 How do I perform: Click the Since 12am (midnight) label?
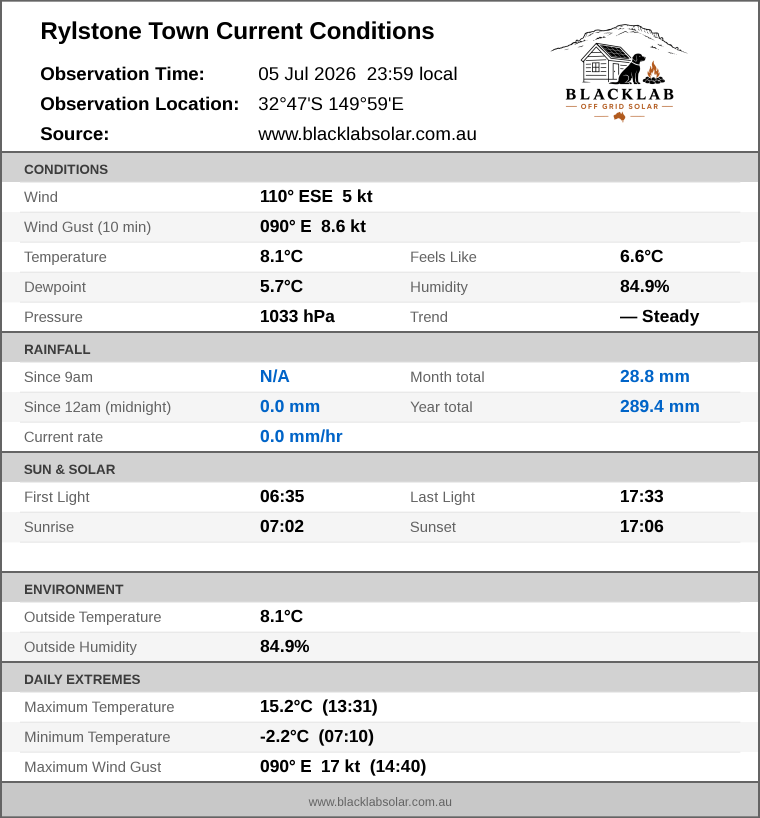click(98, 407)
